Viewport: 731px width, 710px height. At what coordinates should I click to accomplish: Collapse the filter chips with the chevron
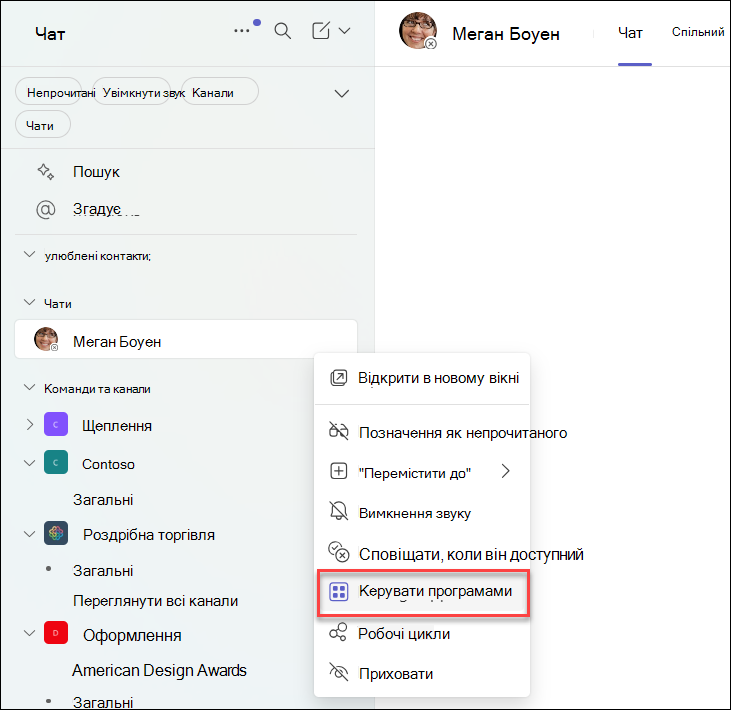click(x=342, y=93)
